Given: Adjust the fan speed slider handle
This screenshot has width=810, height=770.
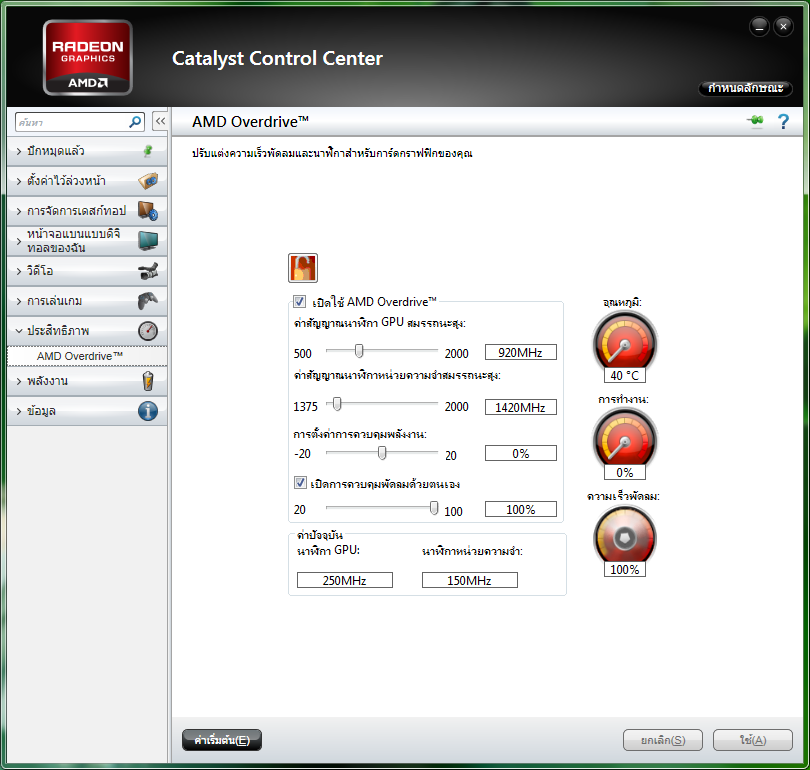Looking at the screenshot, I should point(434,508).
